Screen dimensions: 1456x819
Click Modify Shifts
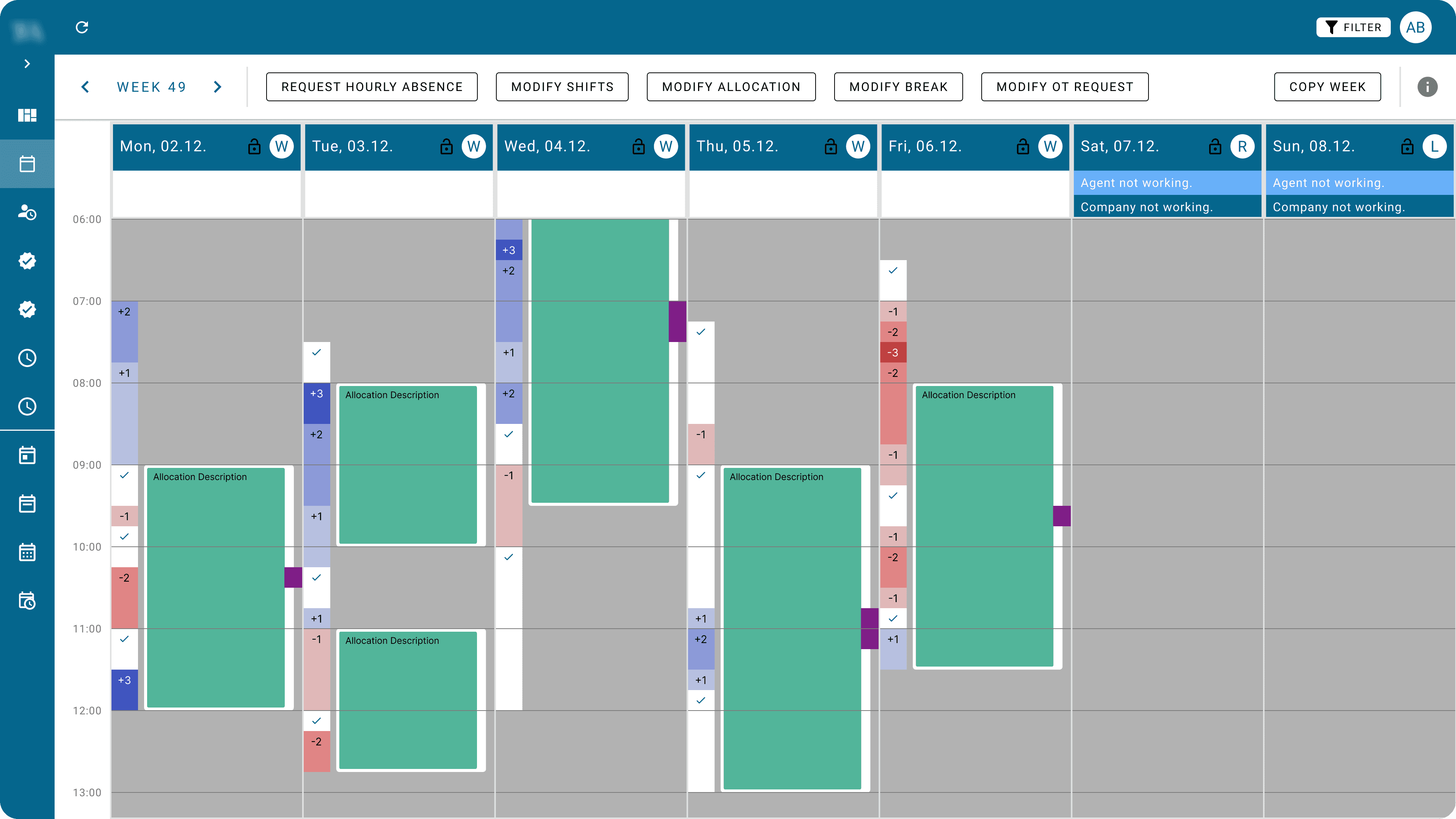pyautogui.click(x=562, y=87)
